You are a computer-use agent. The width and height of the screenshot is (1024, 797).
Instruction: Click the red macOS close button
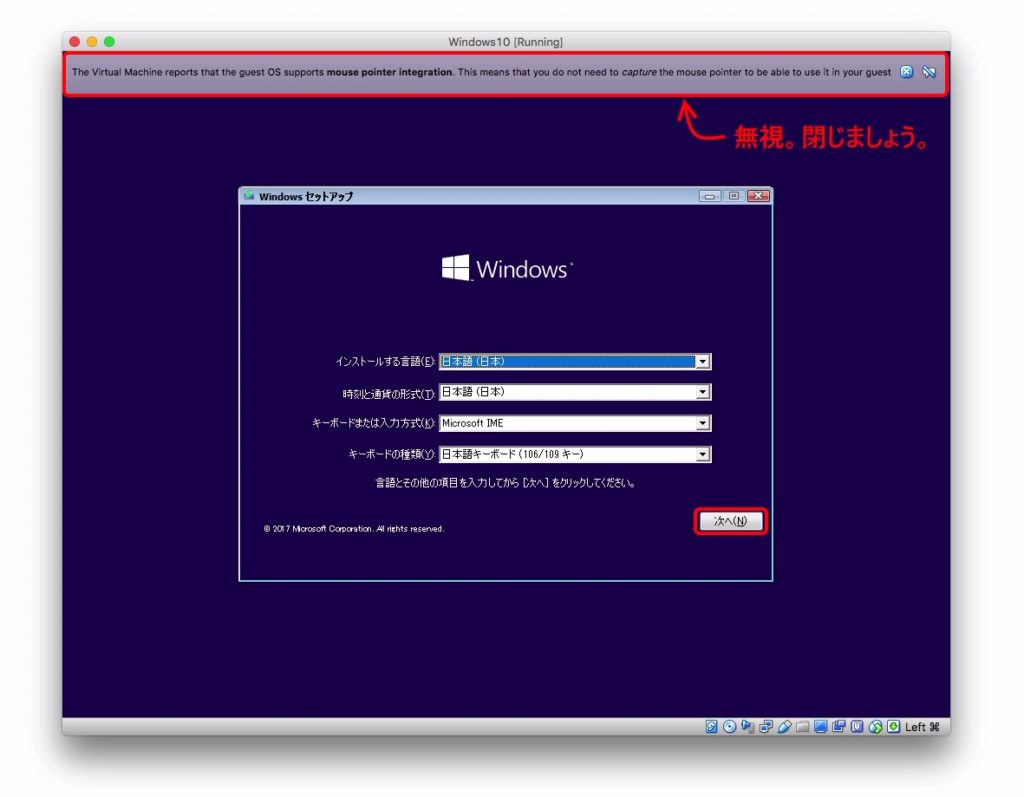pos(74,42)
